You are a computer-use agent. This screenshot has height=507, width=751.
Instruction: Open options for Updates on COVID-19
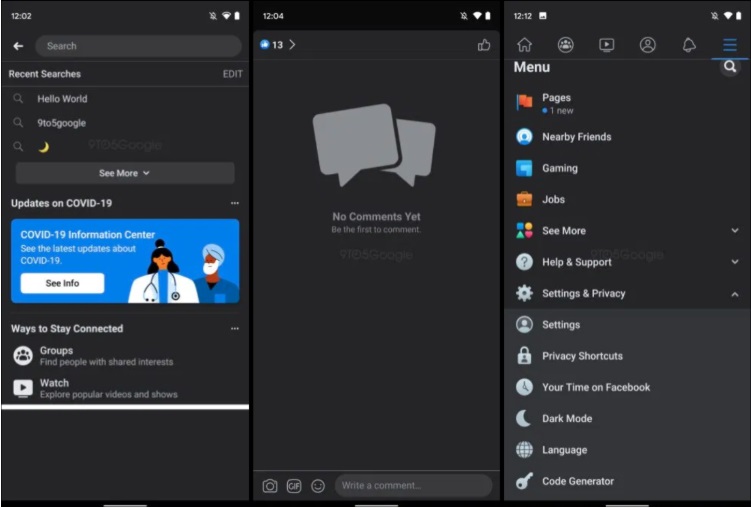235,203
